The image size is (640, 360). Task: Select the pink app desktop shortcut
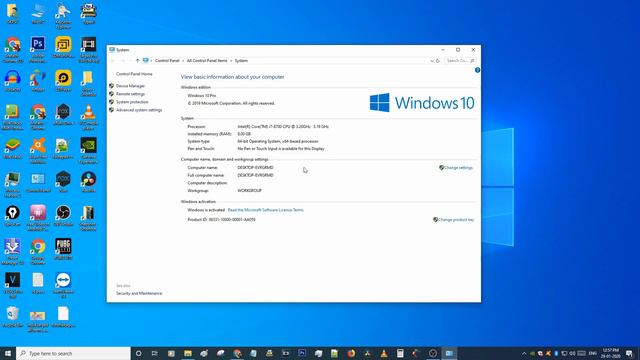pyautogui.click(x=38, y=218)
